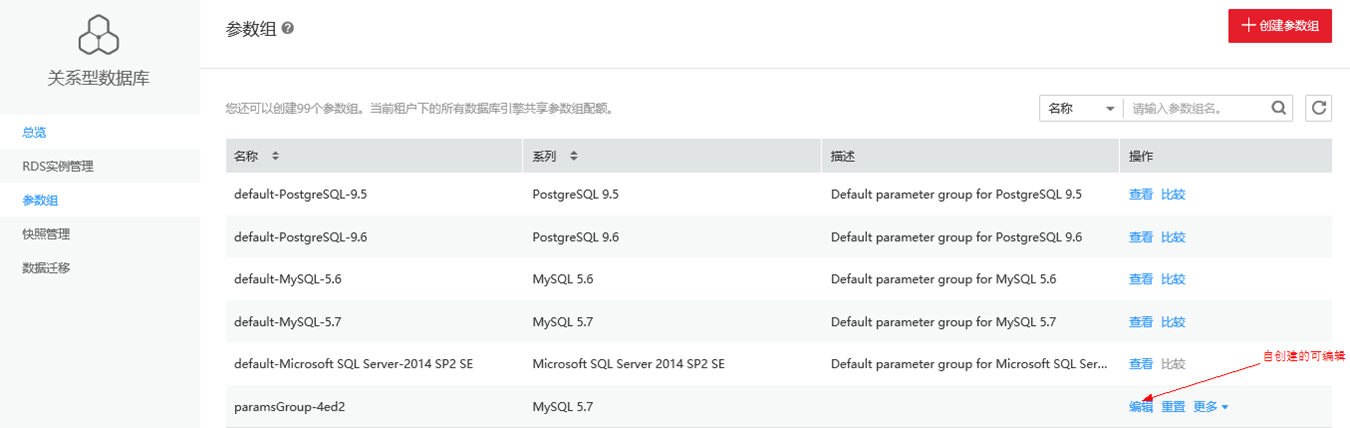Sort the list by 名称 column arrows
1350x428 pixels.
[x=275, y=157]
